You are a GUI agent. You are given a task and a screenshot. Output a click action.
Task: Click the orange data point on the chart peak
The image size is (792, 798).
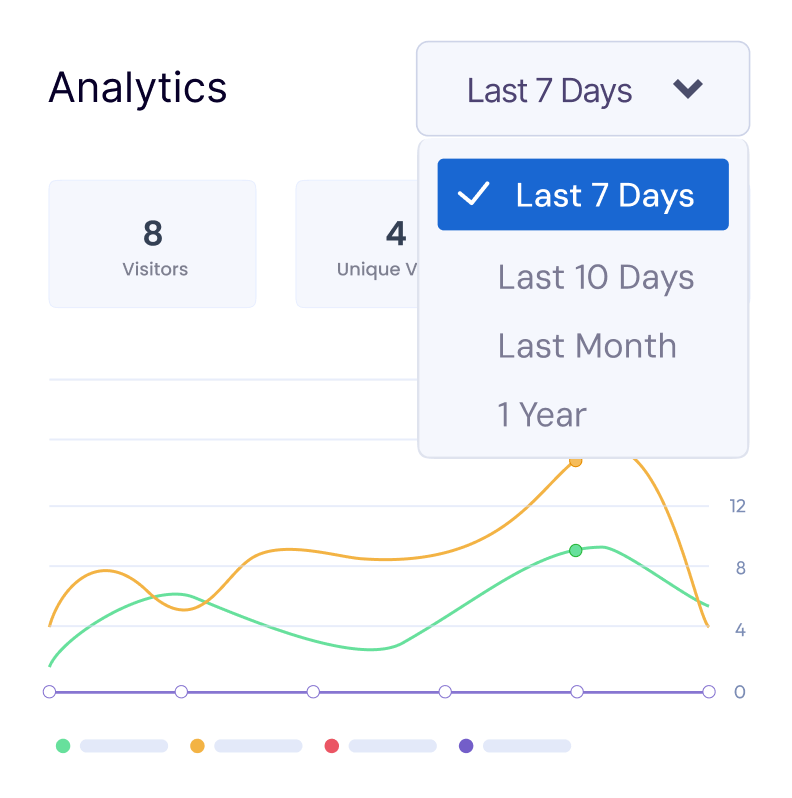576,461
